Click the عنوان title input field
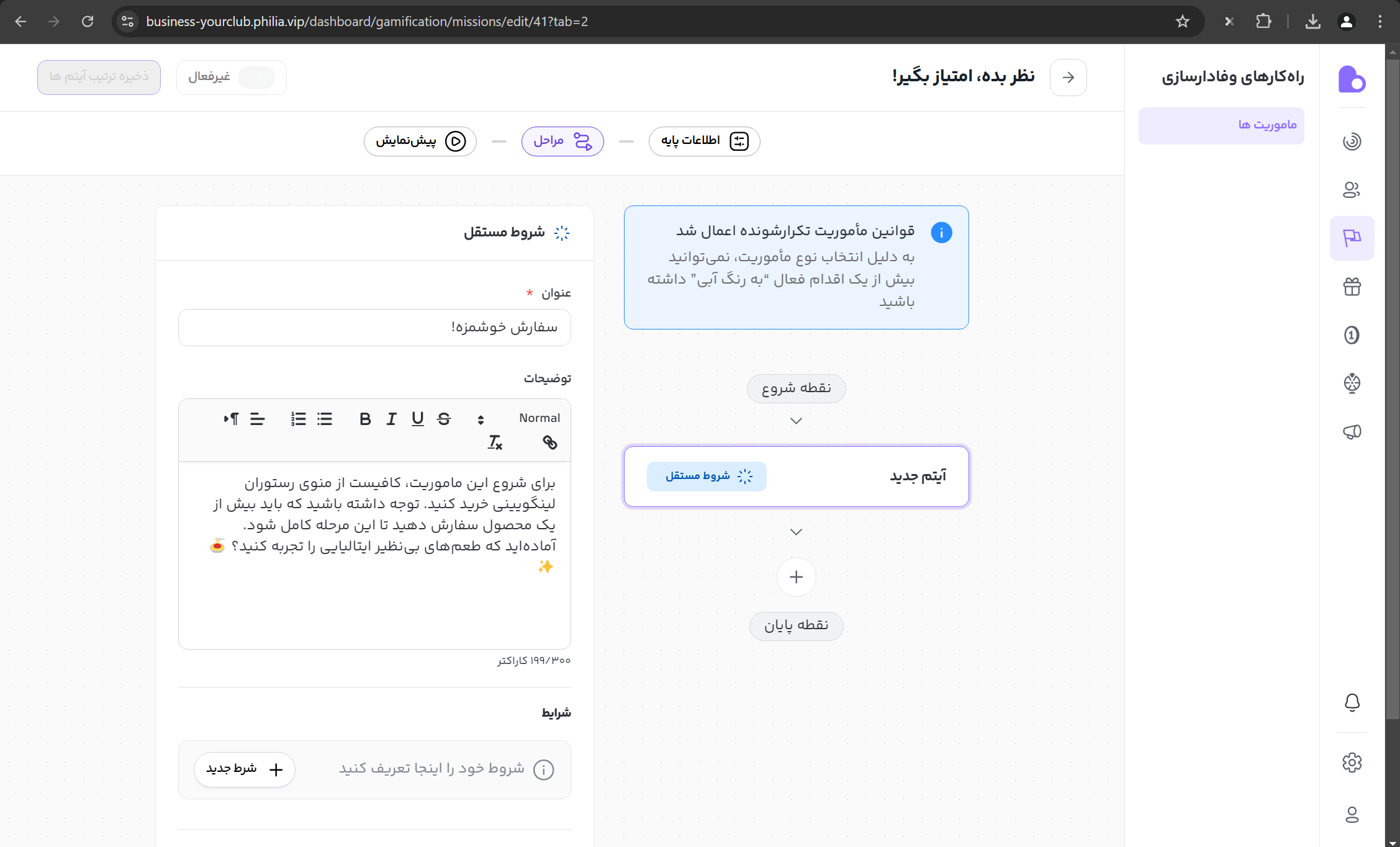This screenshot has width=1400, height=847. 374,328
